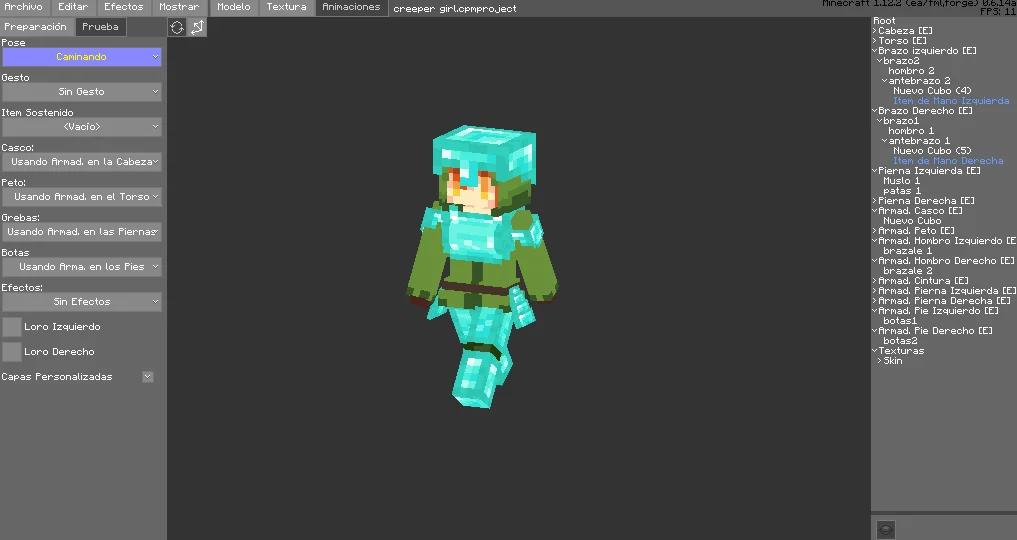Collapse the Brazo izquierdo [E] node arrow
The height and width of the screenshot is (540, 1017).
874,51
